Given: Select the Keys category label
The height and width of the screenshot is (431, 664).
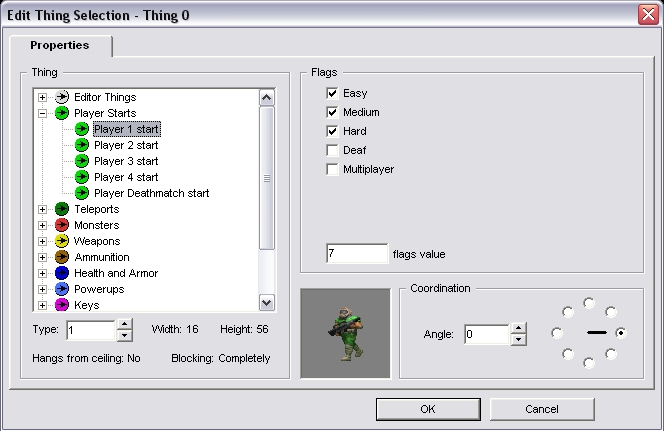Looking at the screenshot, I should [86, 305].
